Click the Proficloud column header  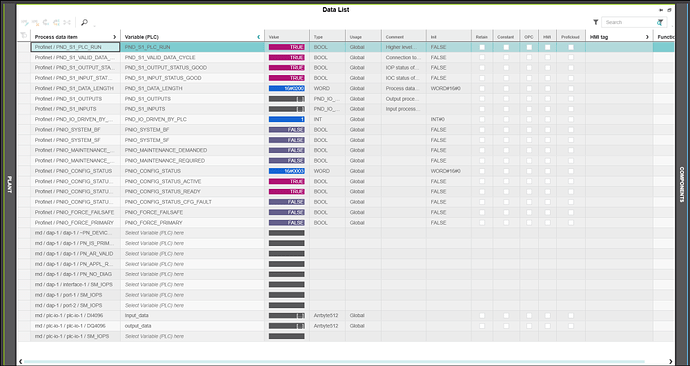pyautogui.click(x=571, y=37)
